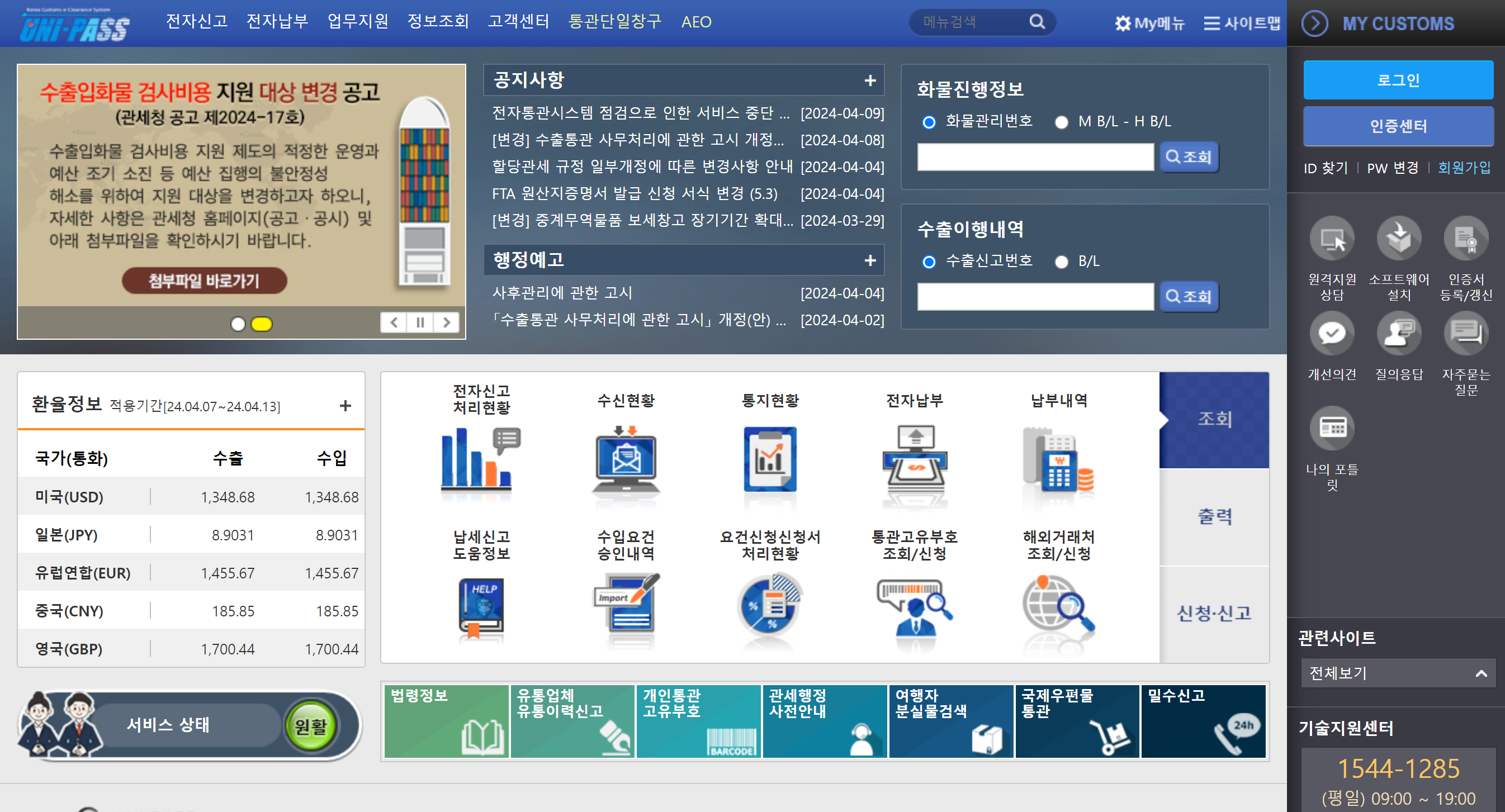Switch to the 신청·신고 tab
The width and height of the screenshot is (1505, 812).
click(x=1214, y=614)
